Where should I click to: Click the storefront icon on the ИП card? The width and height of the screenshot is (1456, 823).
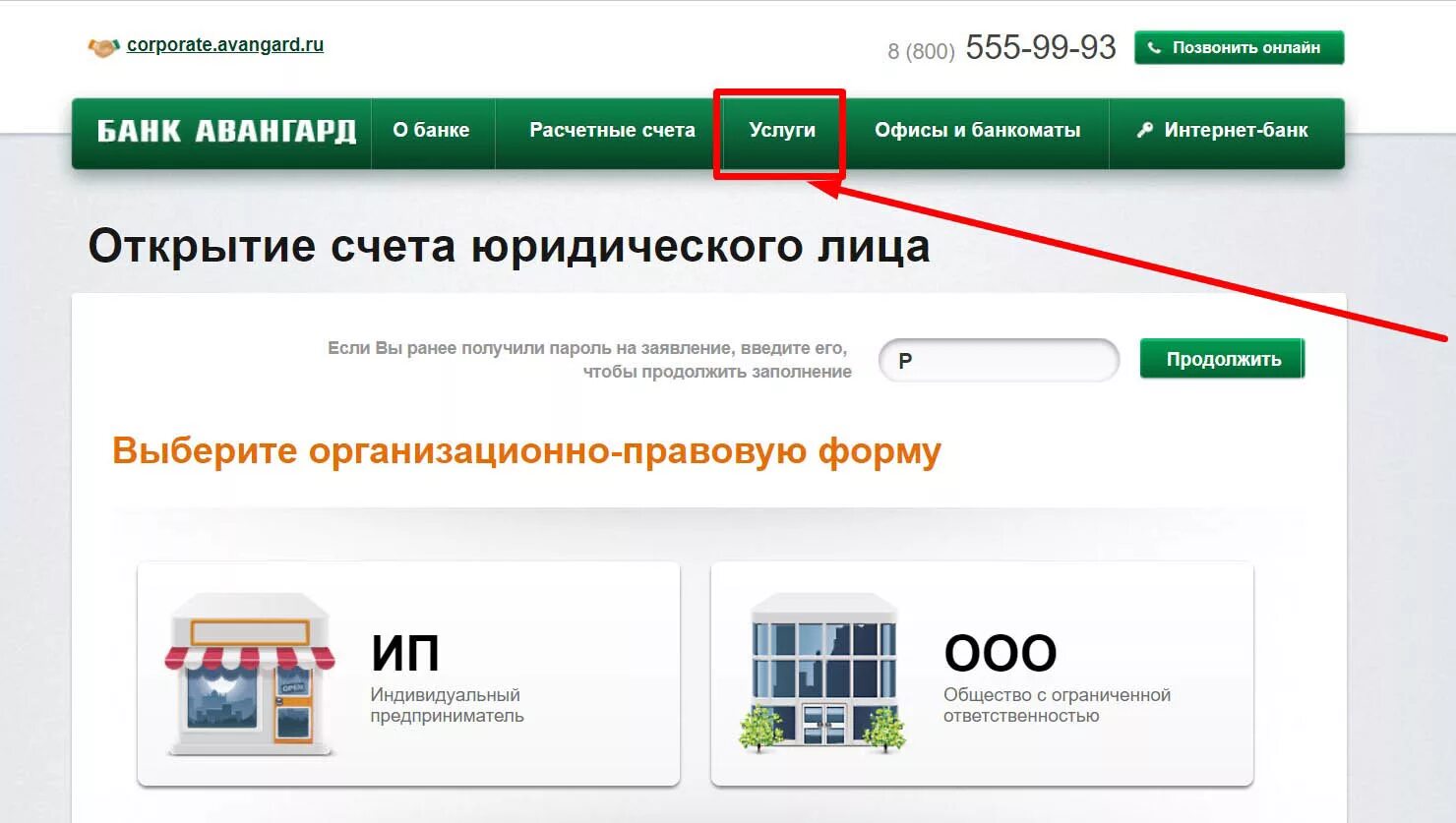[249, 674]
